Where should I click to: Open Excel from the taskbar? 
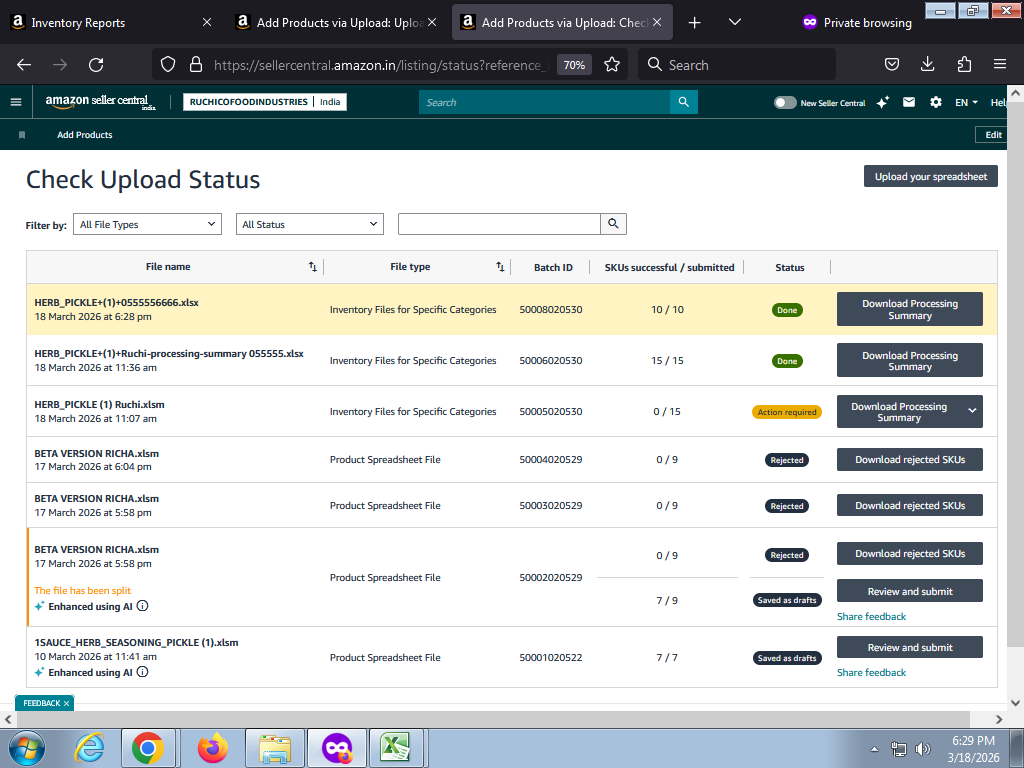tap(395, 748)
